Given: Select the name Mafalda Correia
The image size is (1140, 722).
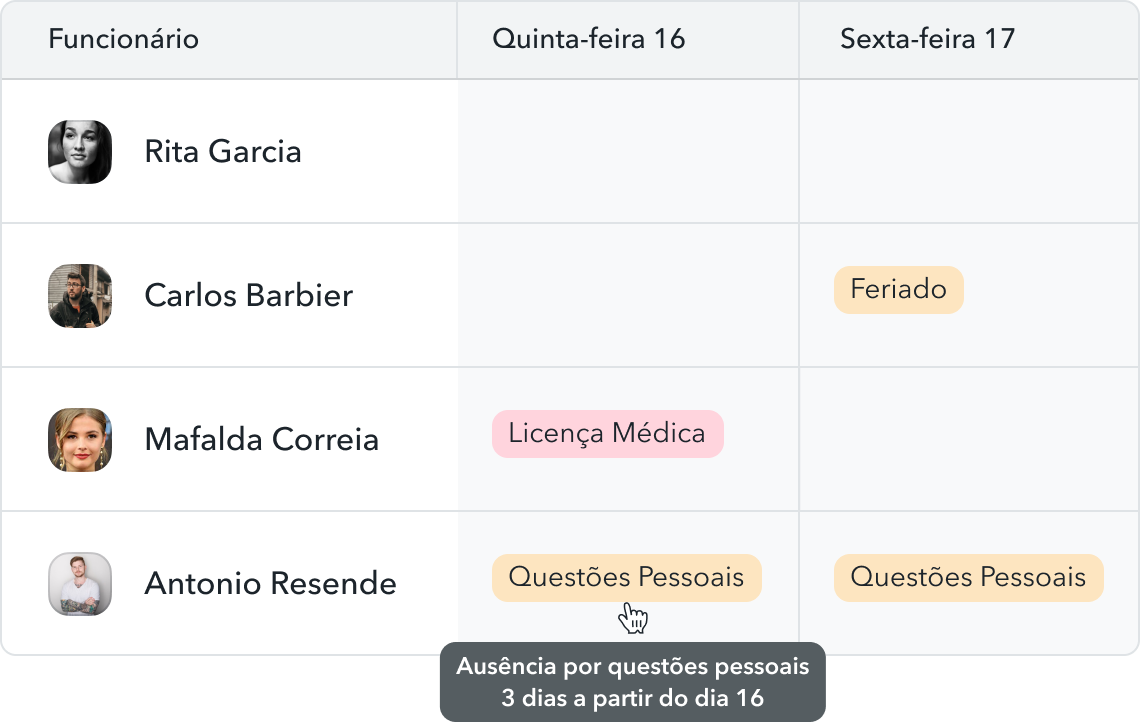Looking at the screenshot, I should [262, 440].
